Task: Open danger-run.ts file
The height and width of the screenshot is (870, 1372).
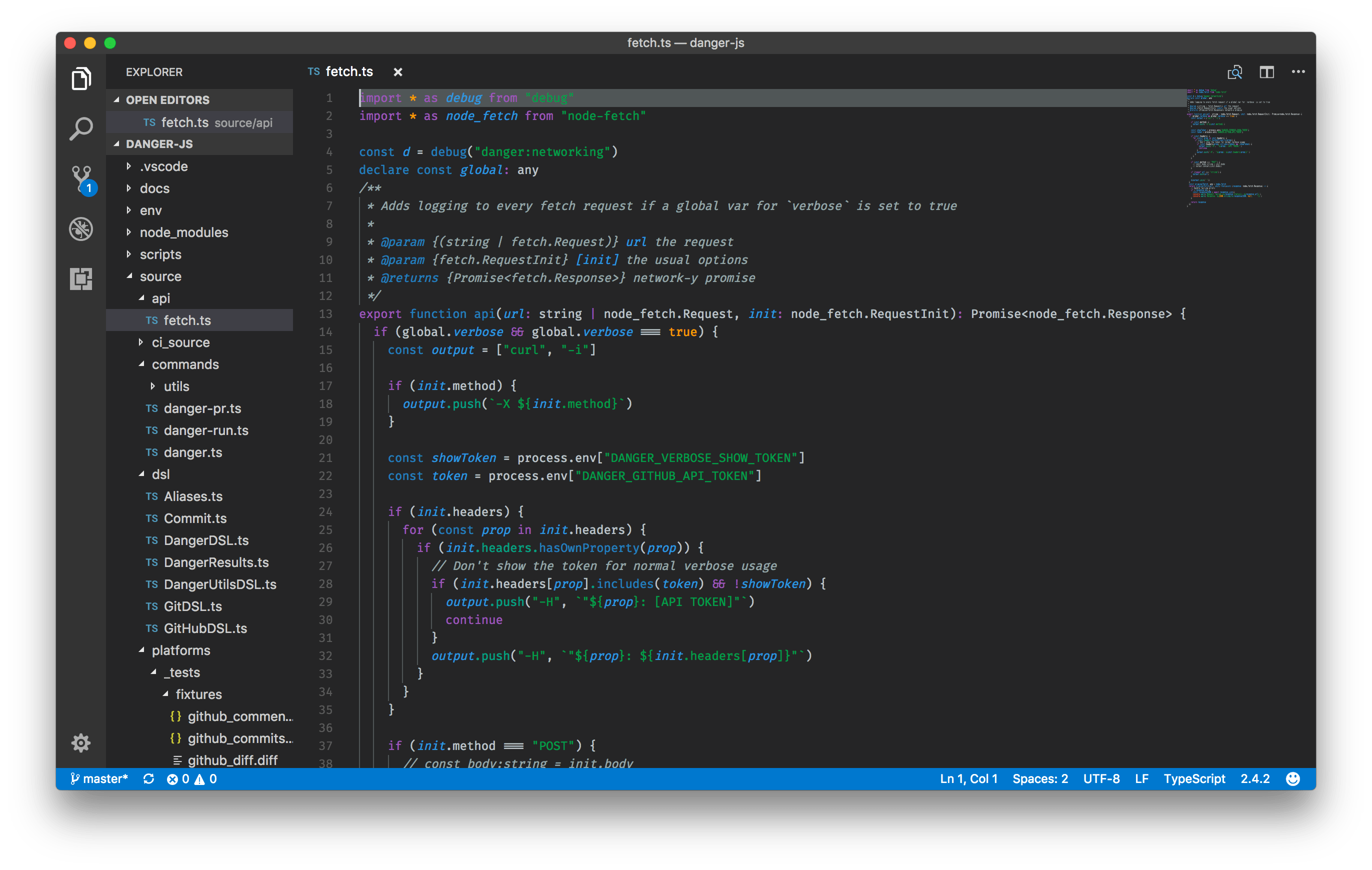Action: coord(199,430)
